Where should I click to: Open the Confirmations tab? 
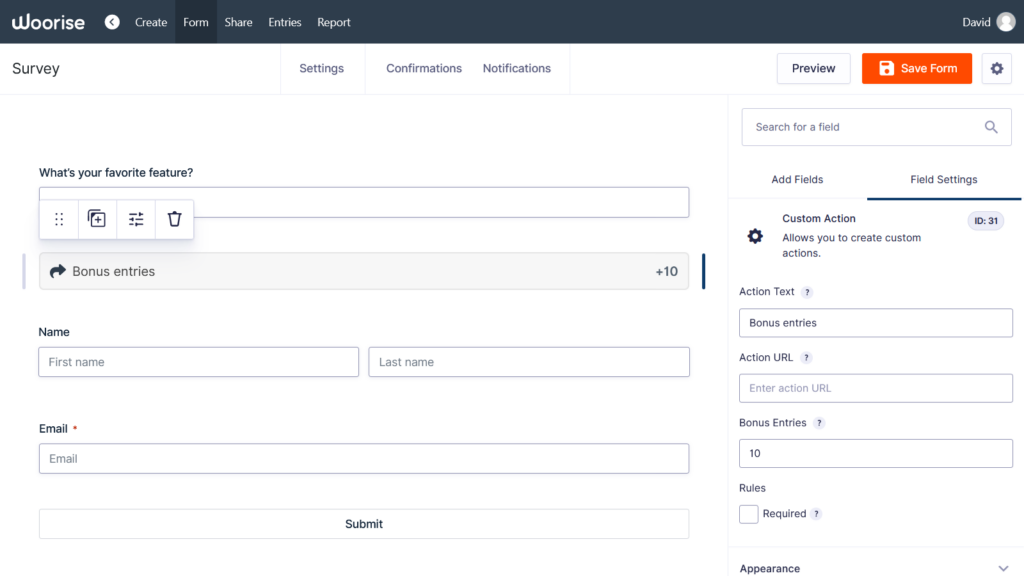click(x=424, y=68)
